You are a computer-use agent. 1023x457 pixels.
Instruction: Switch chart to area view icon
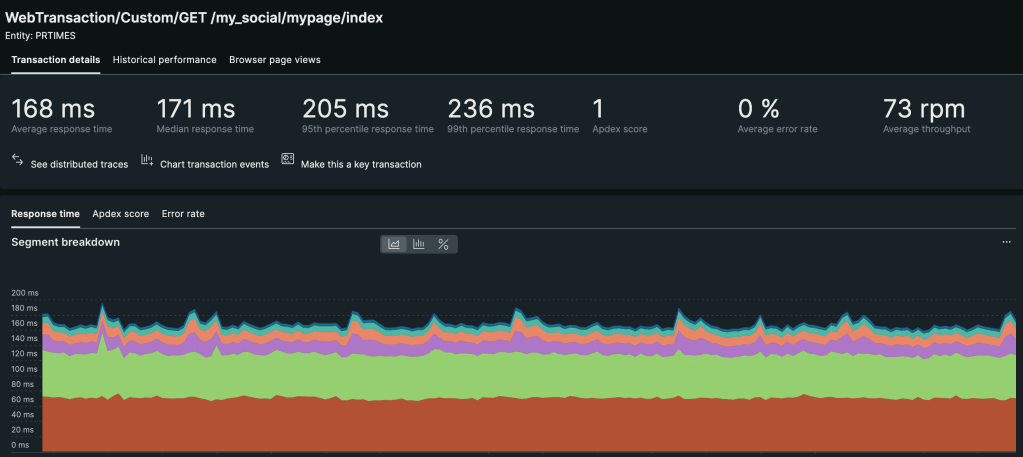393,244
